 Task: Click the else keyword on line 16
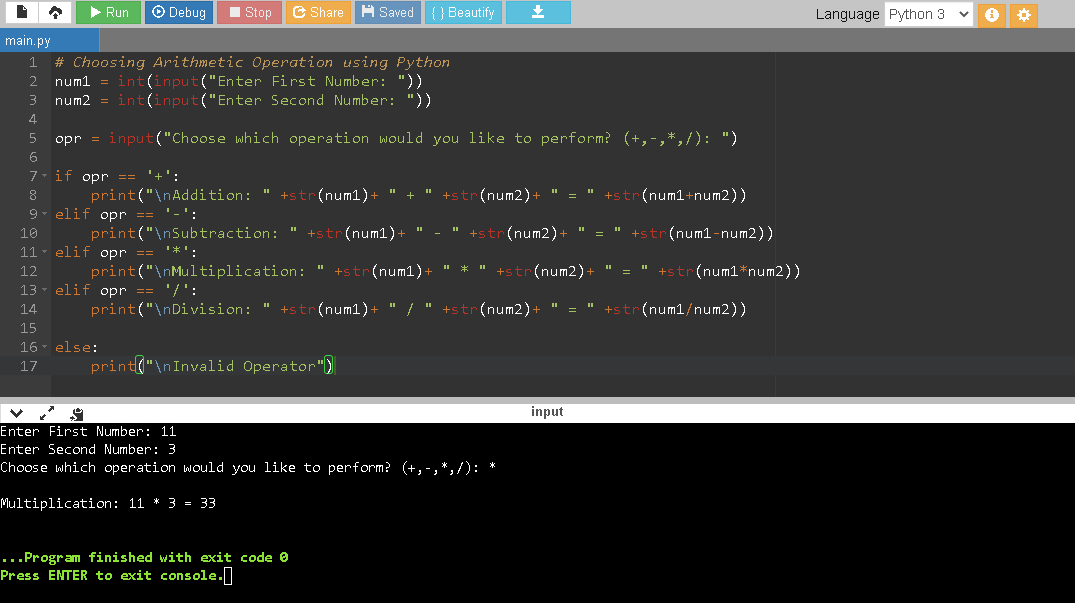73,347
